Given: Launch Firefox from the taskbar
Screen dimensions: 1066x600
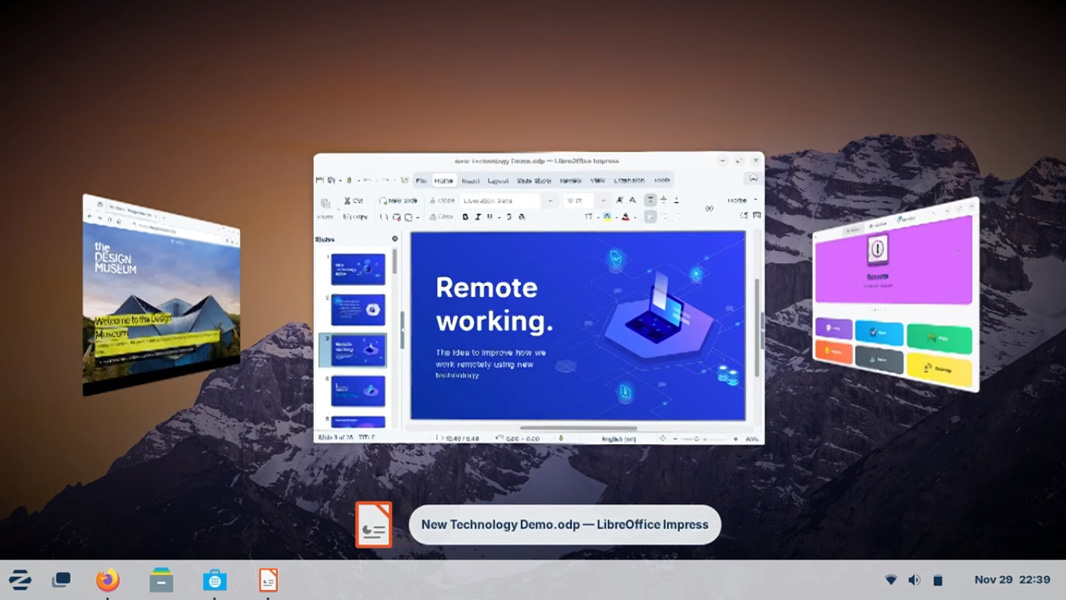Looking at the screenshot, I should click(108, 580).
